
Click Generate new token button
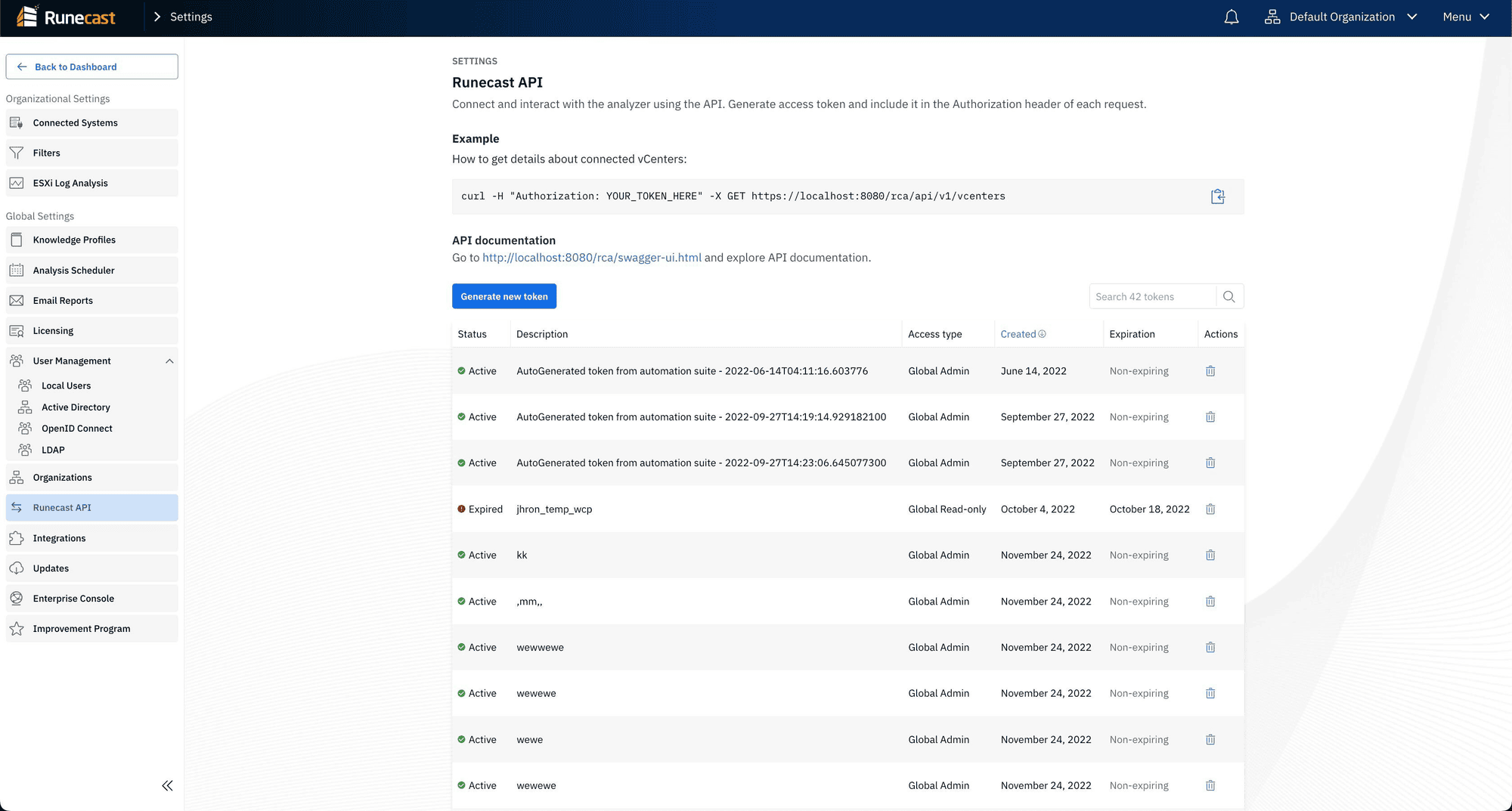pyautogui.click(x=504, y=296)
